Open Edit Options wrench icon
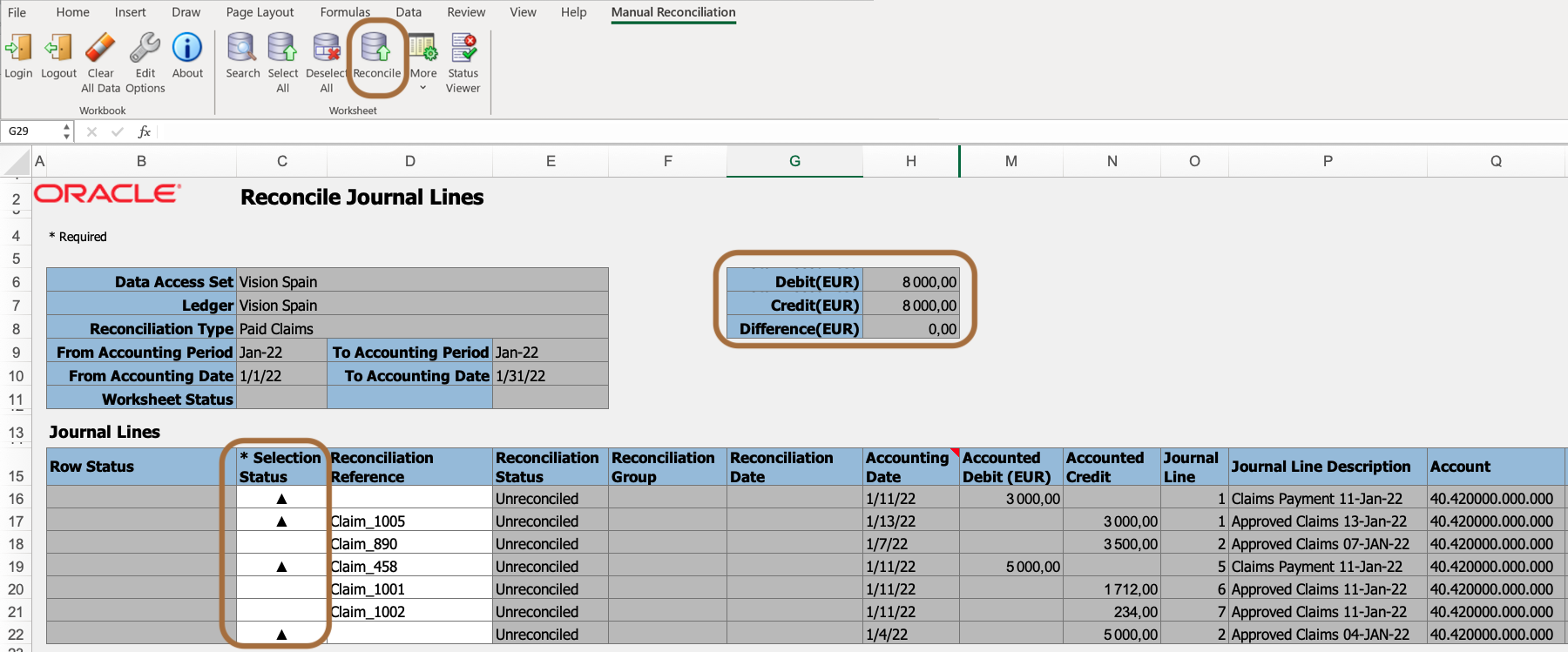Image resolution: width=1568 pixels, height=652 pixels. tap(145, 49)
